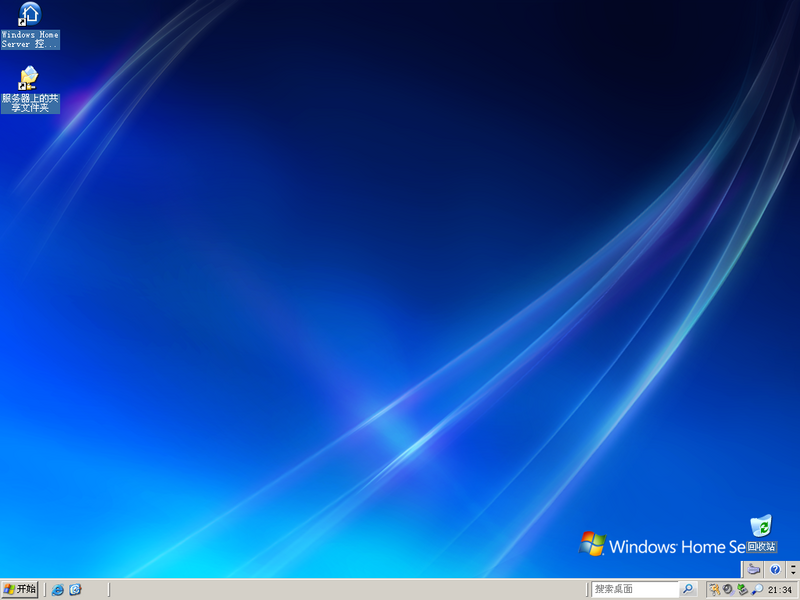Click the taskbar clock showing 21:34
800x600 pixels.
(781, 589)
